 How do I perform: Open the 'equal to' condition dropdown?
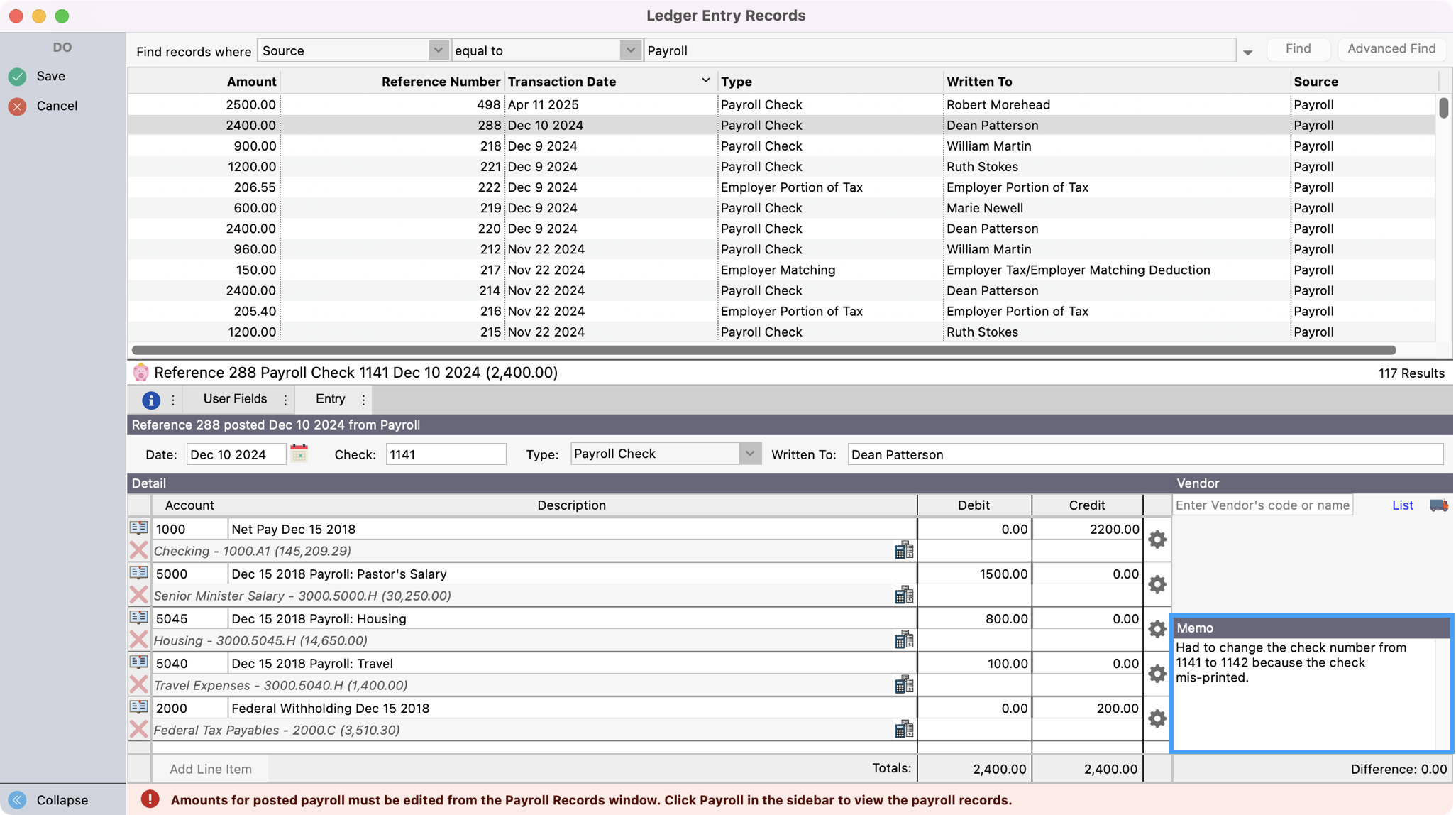pyautogui.click(x=630, y=50)
